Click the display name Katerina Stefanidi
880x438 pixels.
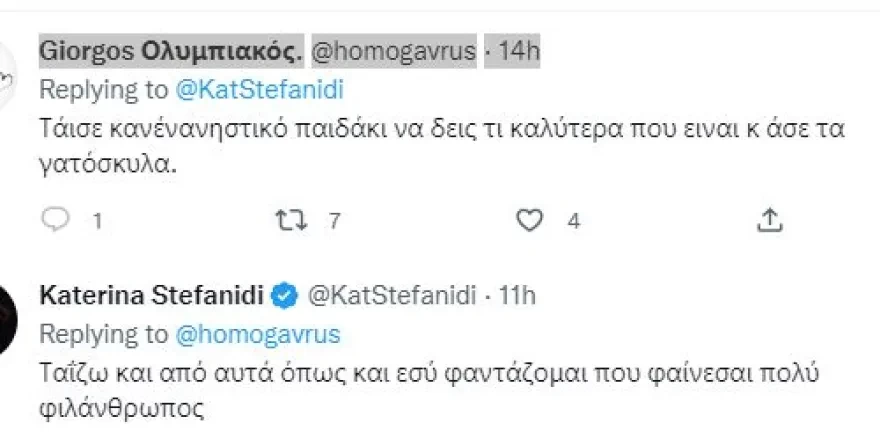[151, 295]
